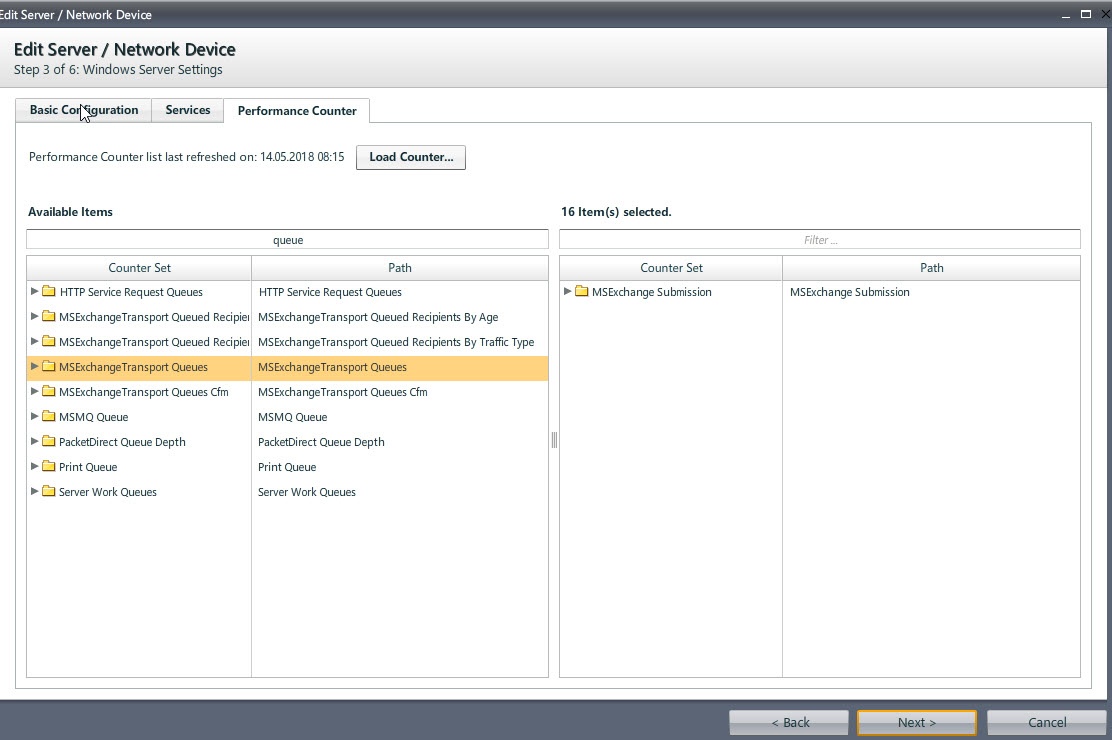
Task: Expand the Print Queue tree node
Action: 35,467
